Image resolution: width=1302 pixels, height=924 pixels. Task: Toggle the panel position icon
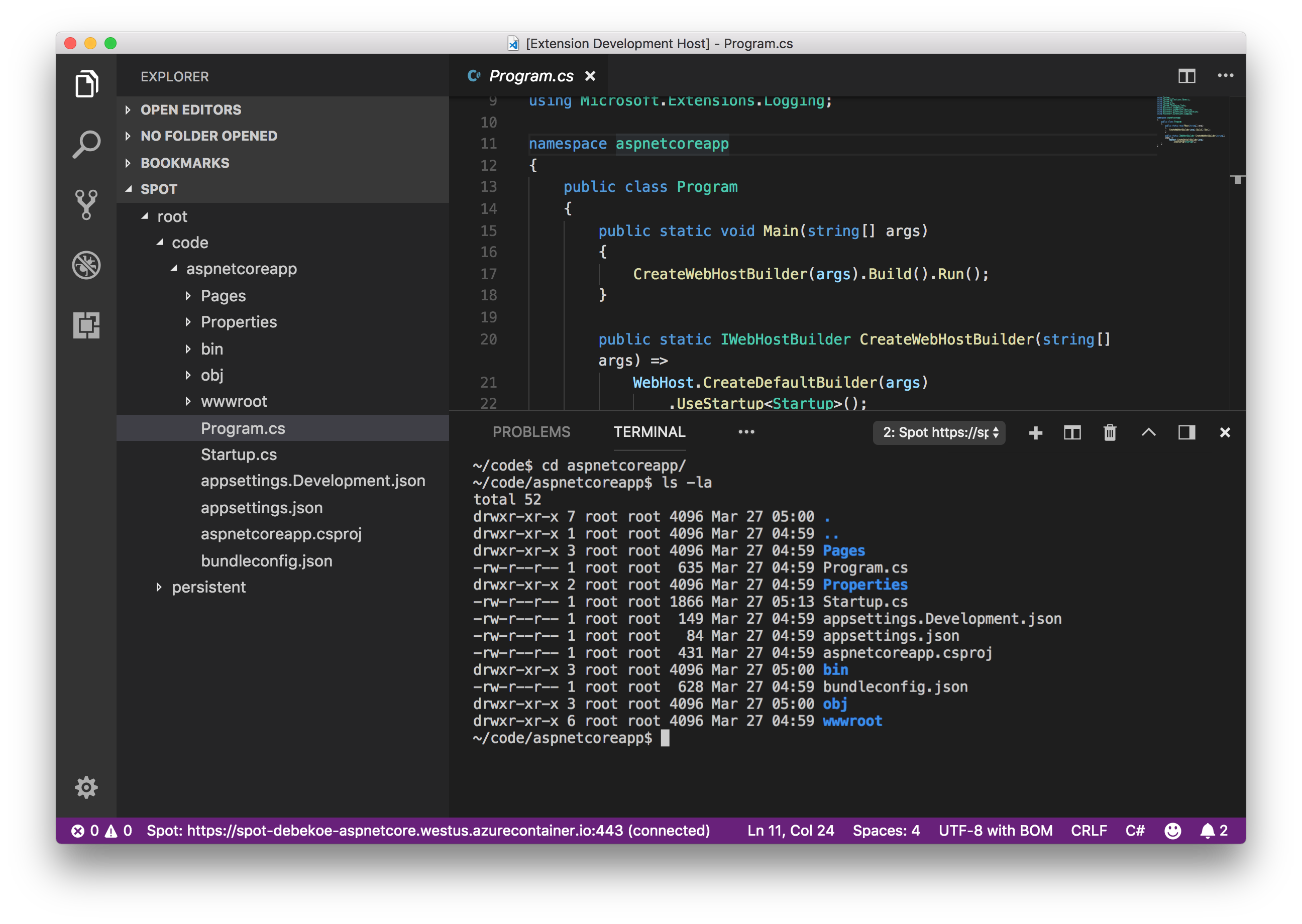pyautogui.click(x=1186, y=432)
